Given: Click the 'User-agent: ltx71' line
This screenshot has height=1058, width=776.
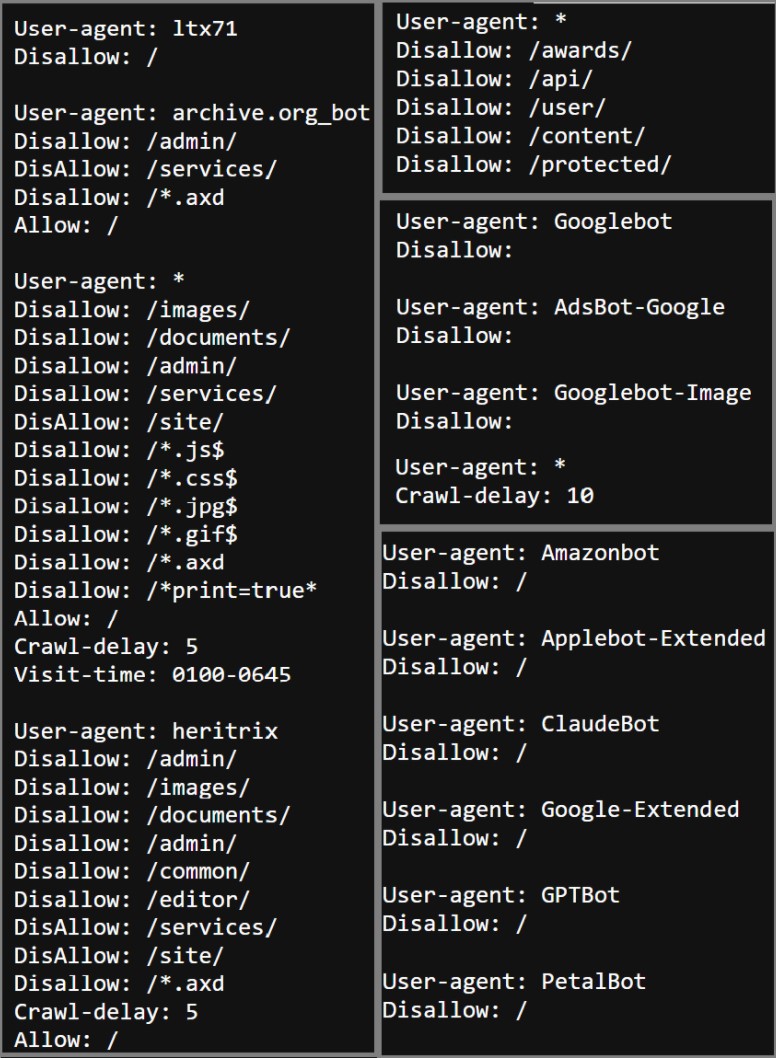Looking at the screenshot, I should (x=126, y=28).
